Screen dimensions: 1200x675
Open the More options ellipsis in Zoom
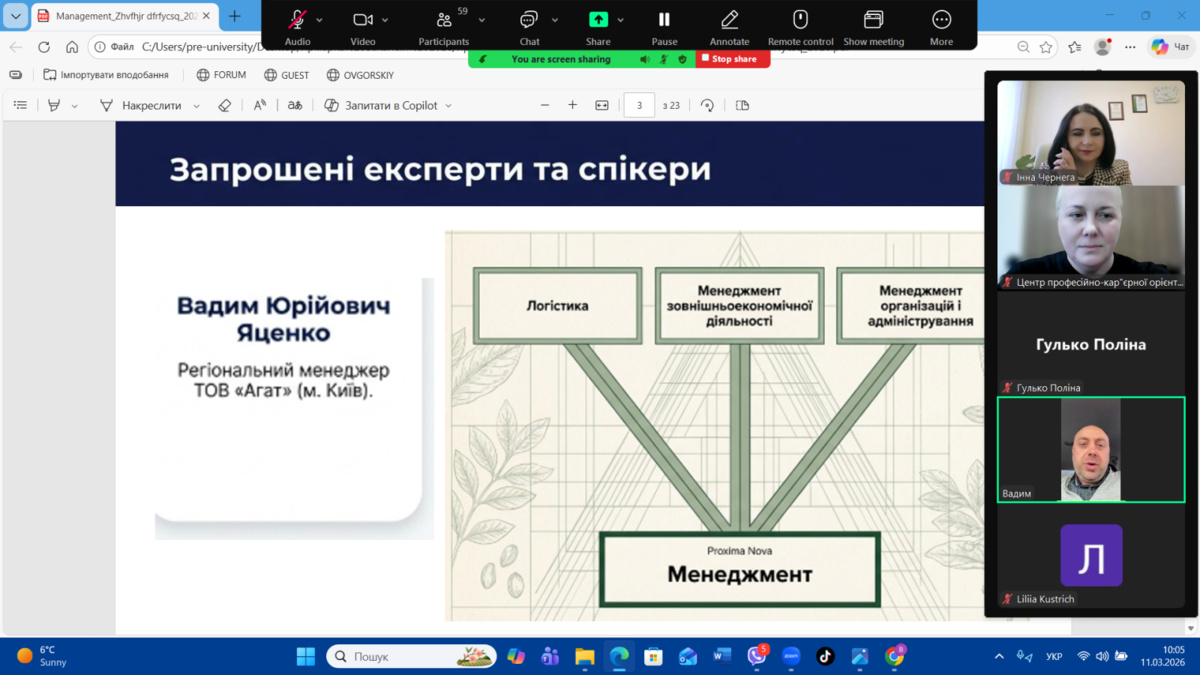pos(941,20)
